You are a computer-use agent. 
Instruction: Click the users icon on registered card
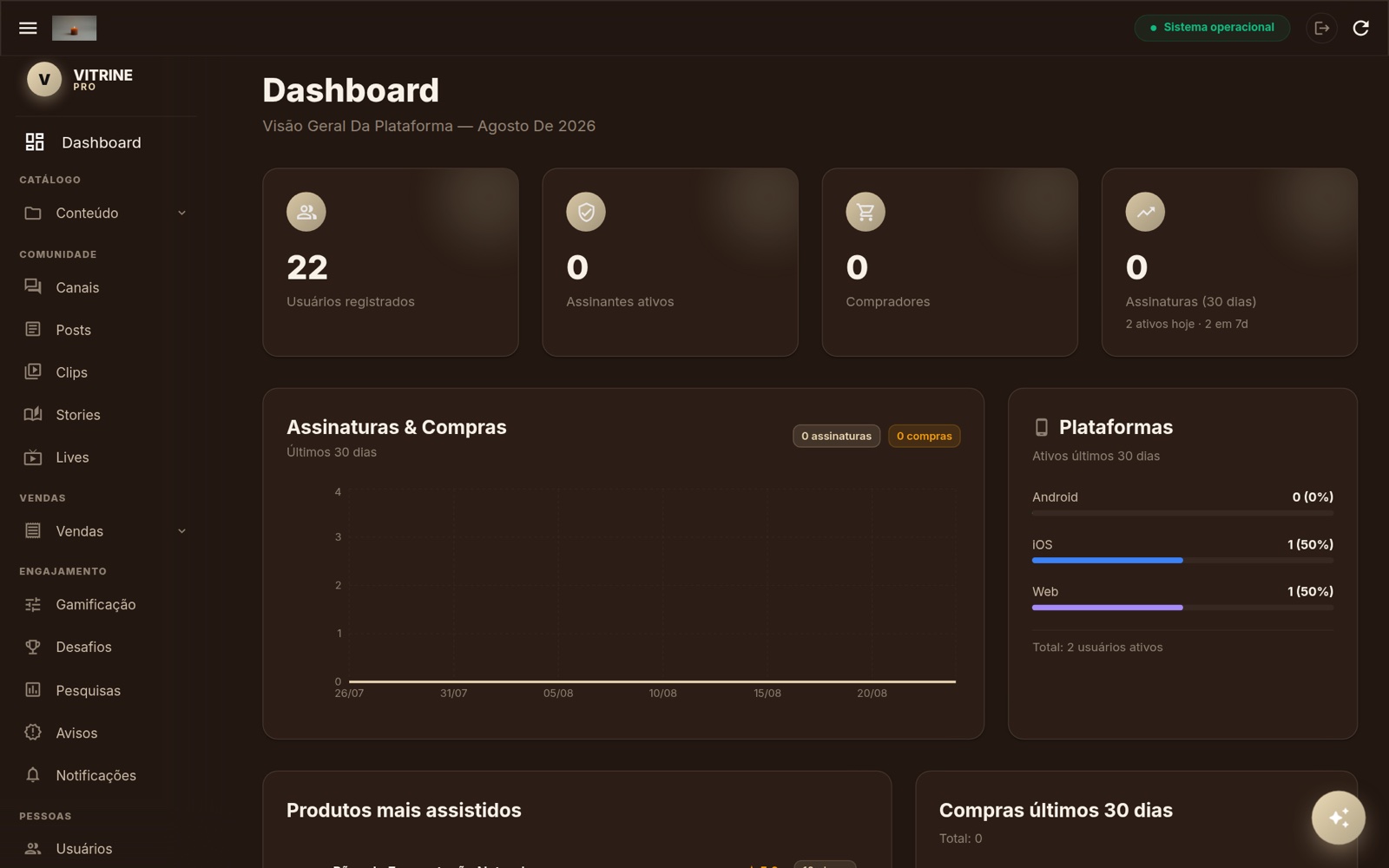pyautogui.click(x=306, y=212)
